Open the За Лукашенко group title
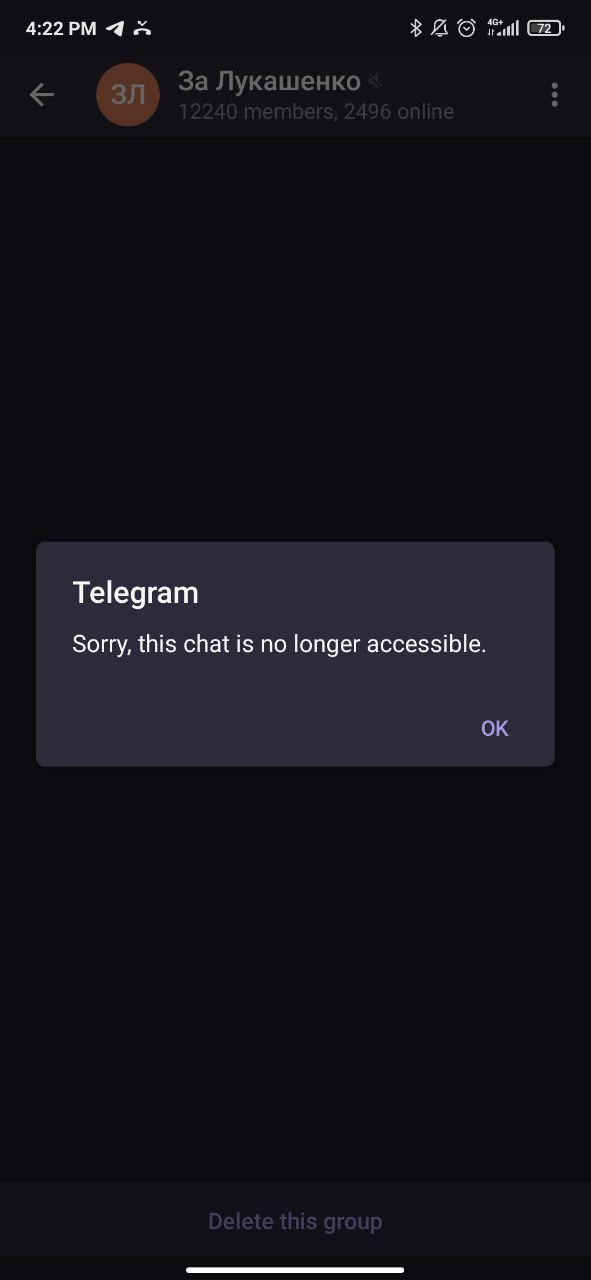591x1280 pixels. point(269,81)
